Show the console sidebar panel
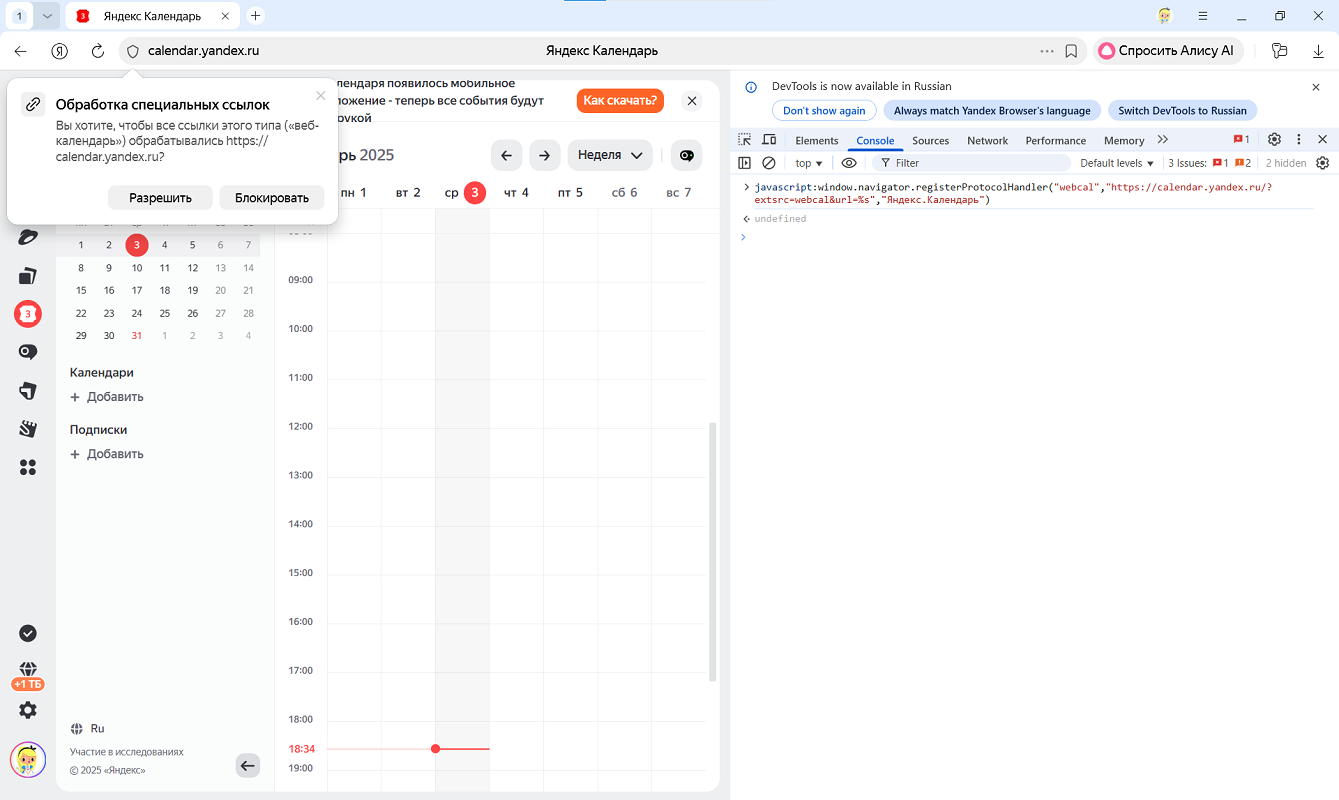This screenshot has height=800, width=1339. point(744,163)
